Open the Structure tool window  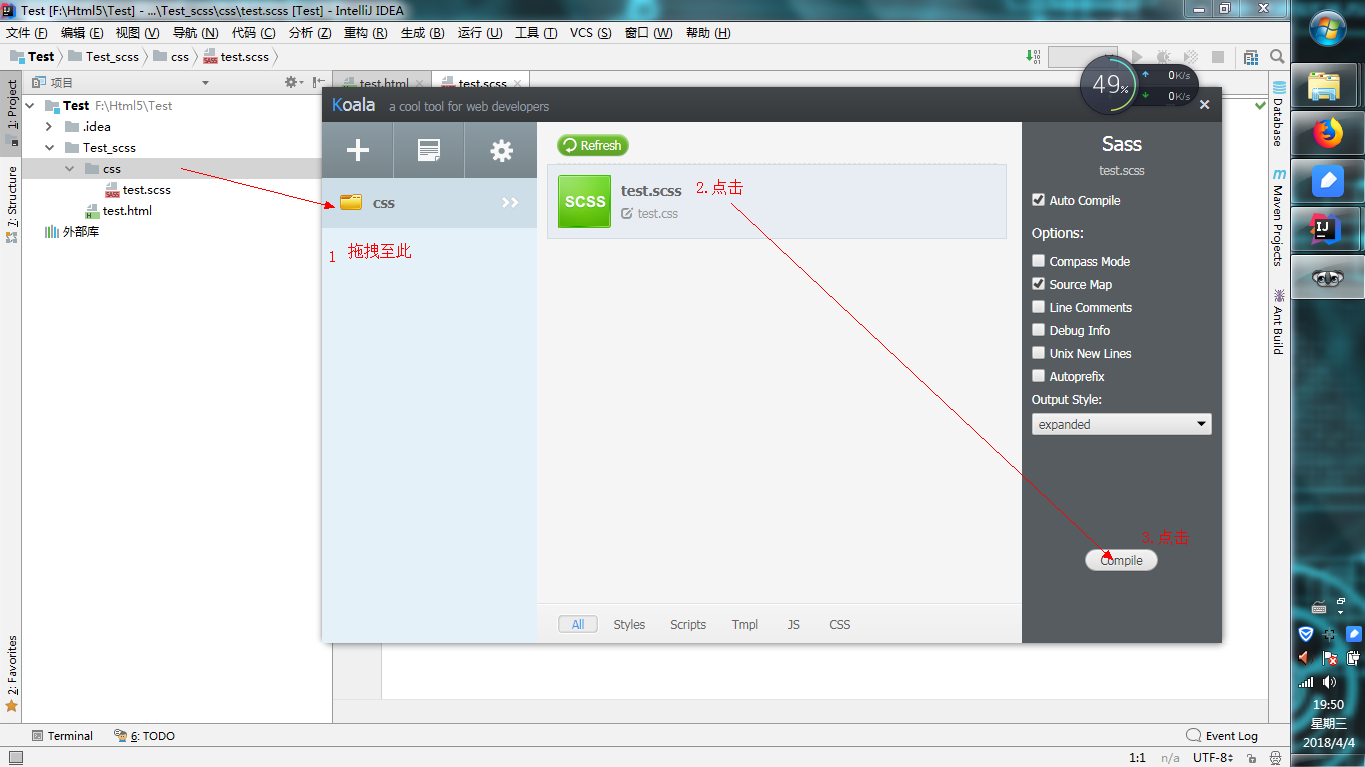[12, 204]
